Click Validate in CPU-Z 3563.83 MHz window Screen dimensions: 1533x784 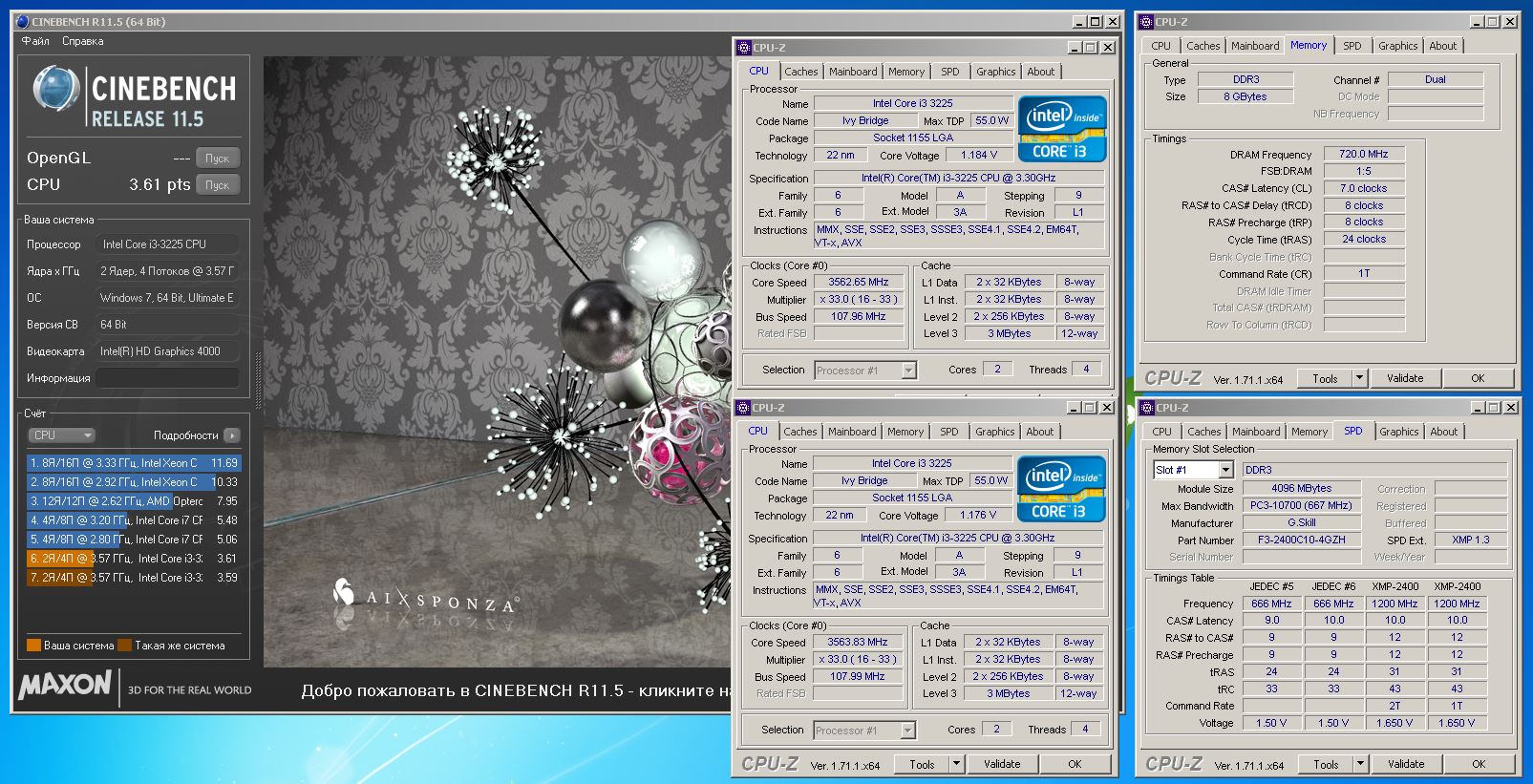click(1002, 764)
